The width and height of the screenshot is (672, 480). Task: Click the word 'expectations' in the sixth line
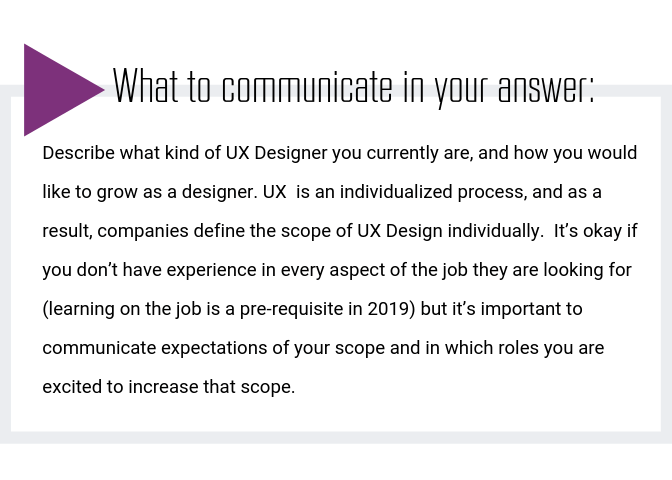(x=214, y=348)
